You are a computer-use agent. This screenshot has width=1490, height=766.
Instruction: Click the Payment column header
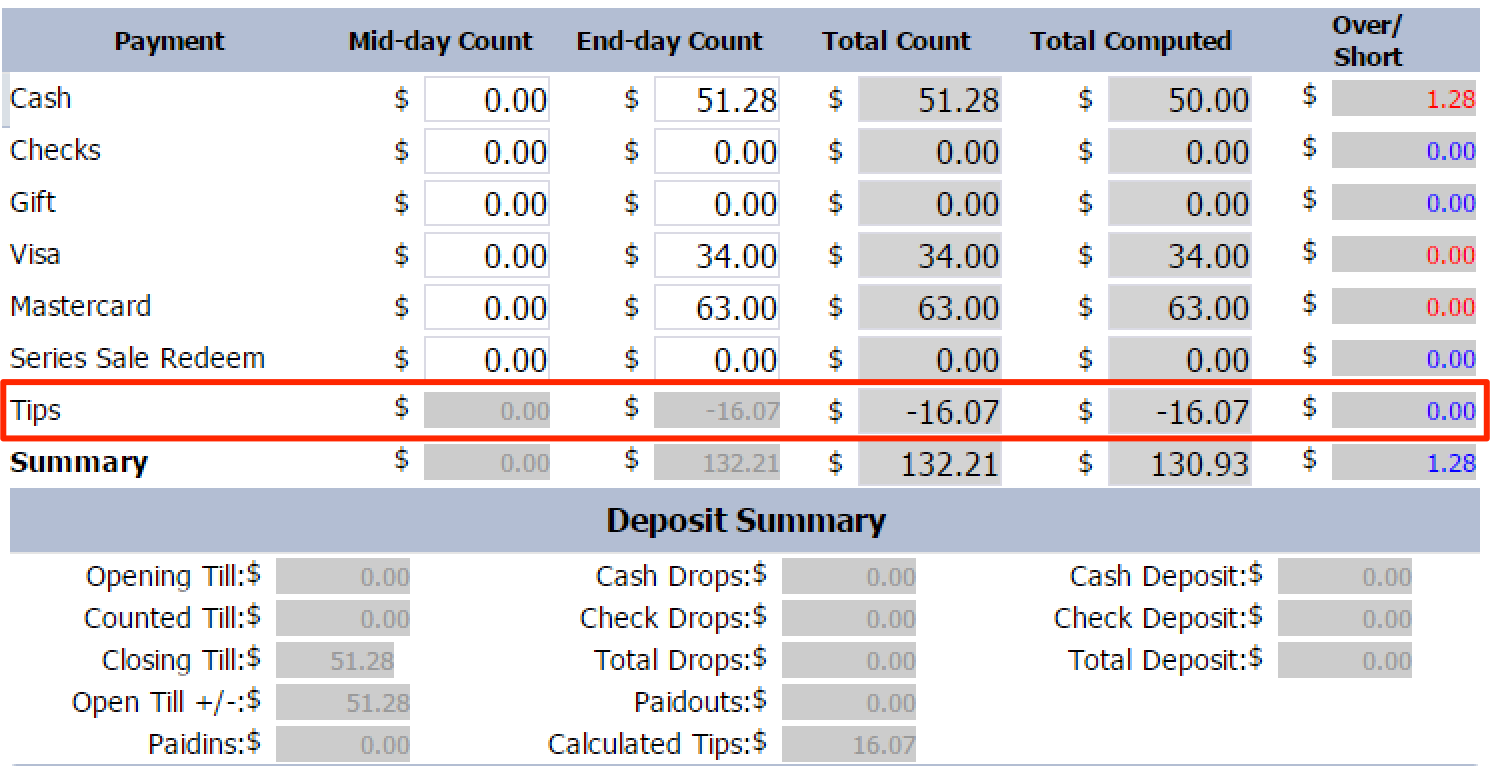pos(169,41)
